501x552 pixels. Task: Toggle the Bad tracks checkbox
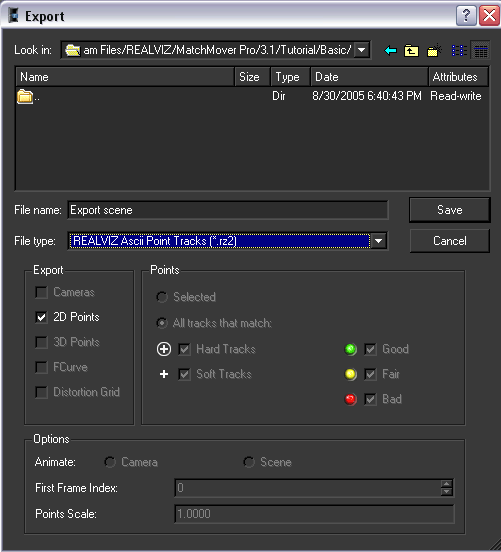370,399
